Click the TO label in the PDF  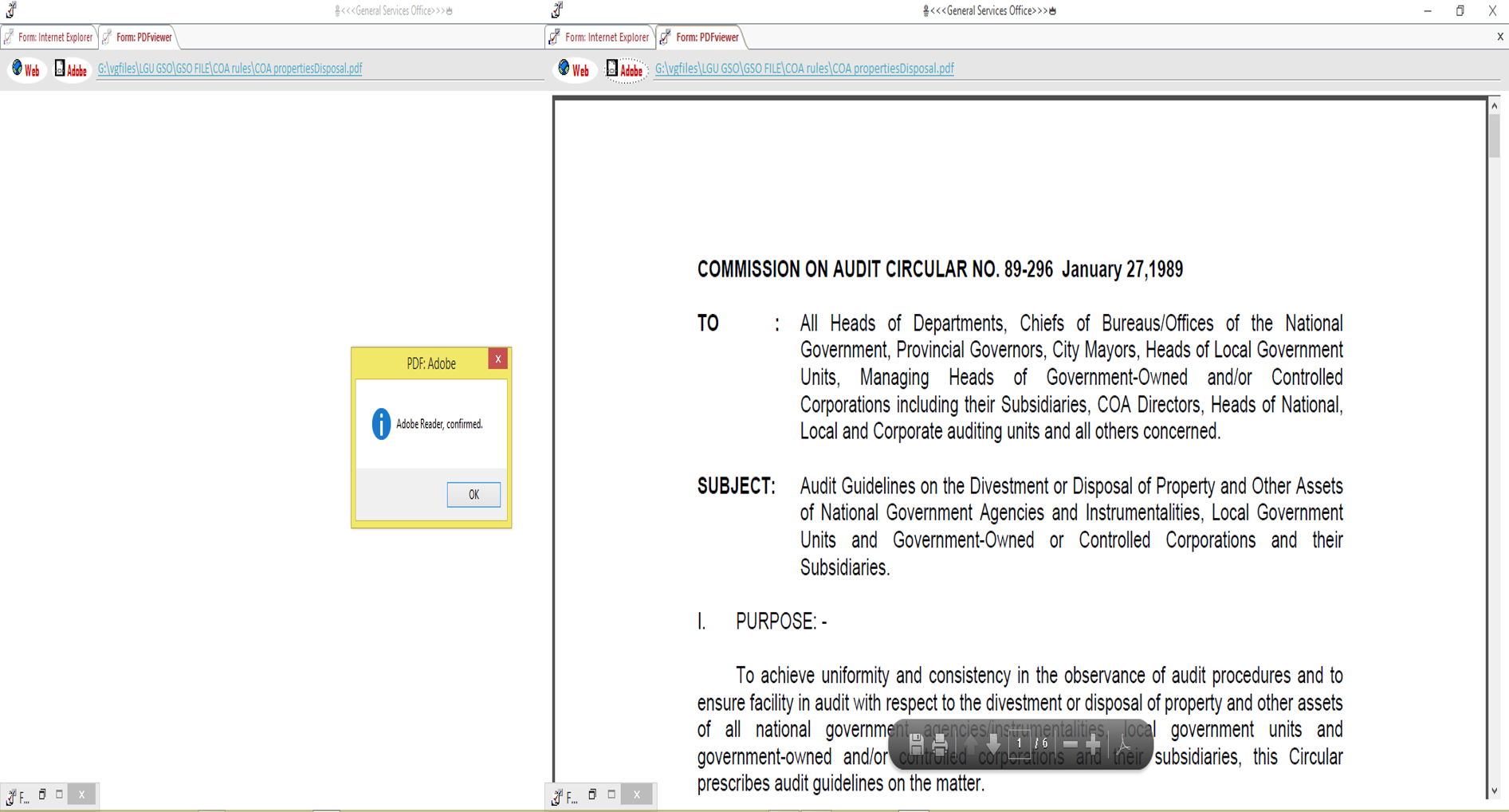pos(708,324)
